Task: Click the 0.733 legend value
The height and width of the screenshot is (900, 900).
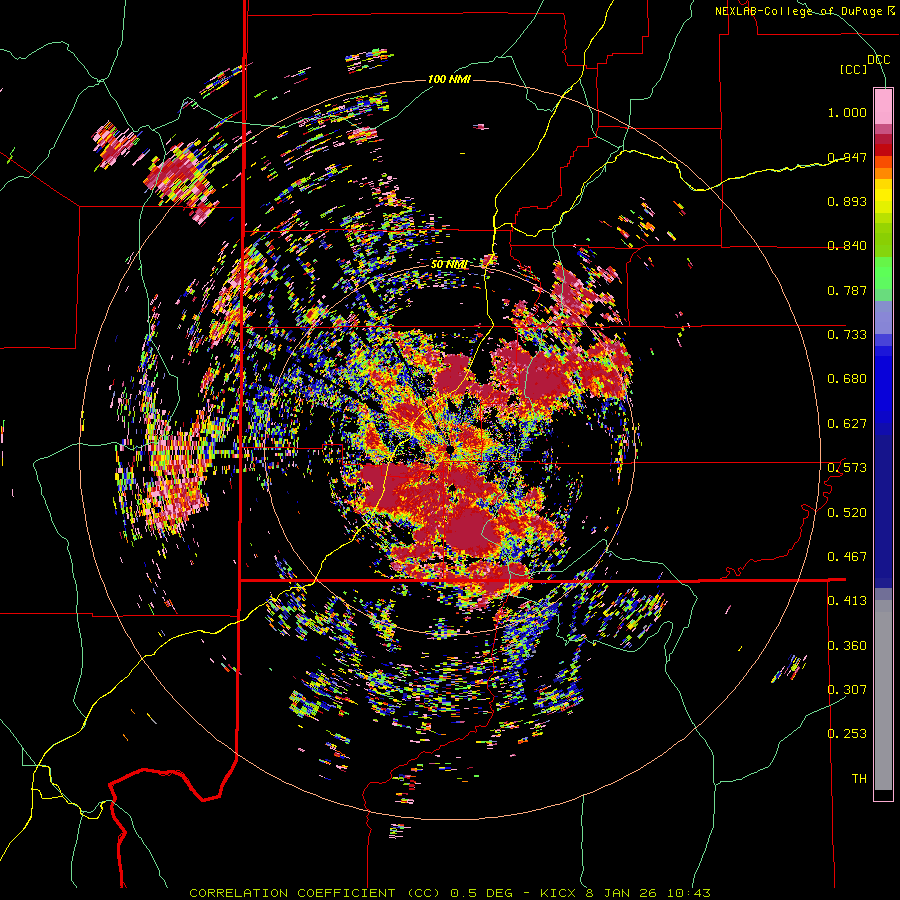Action: coord(847,335)
